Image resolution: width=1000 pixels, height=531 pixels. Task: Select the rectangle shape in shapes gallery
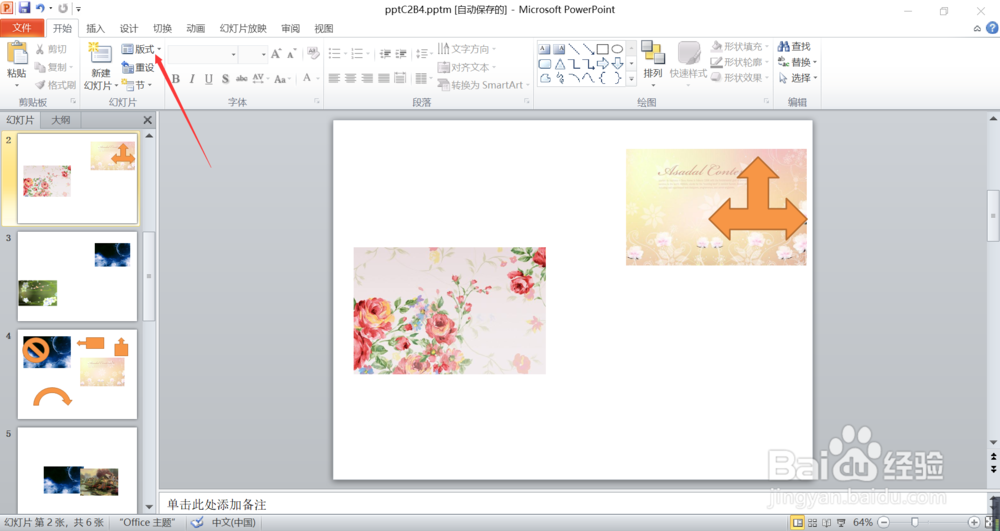[x=603, y=49]
